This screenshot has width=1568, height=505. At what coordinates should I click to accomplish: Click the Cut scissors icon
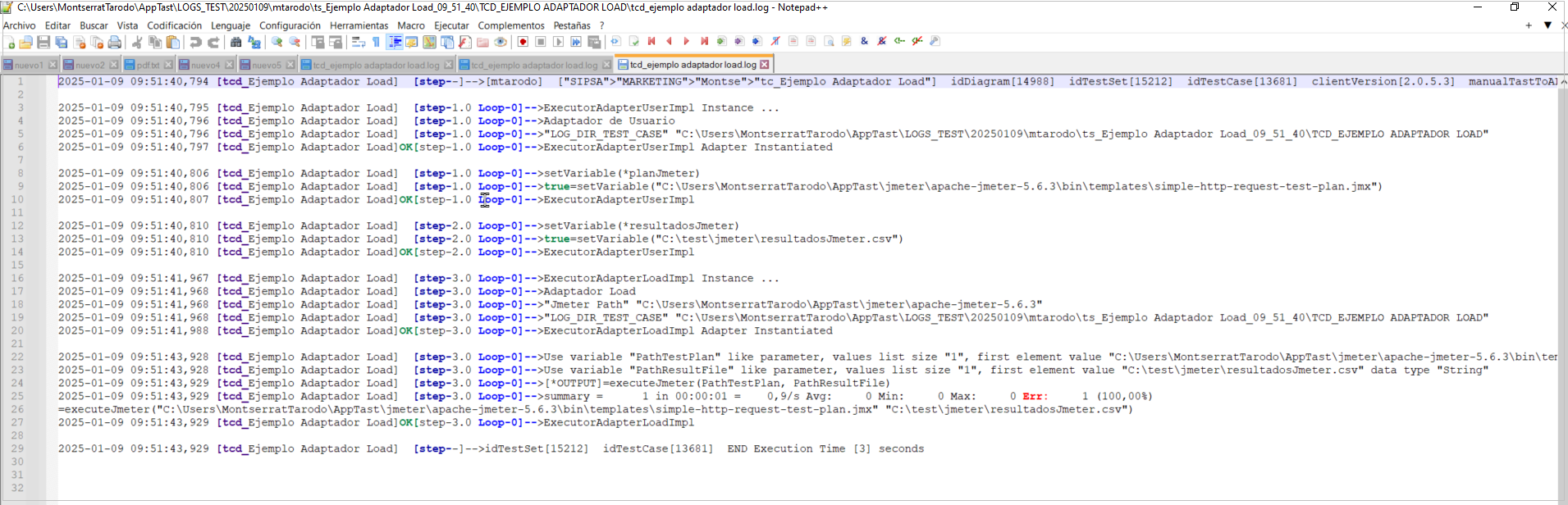137,42
